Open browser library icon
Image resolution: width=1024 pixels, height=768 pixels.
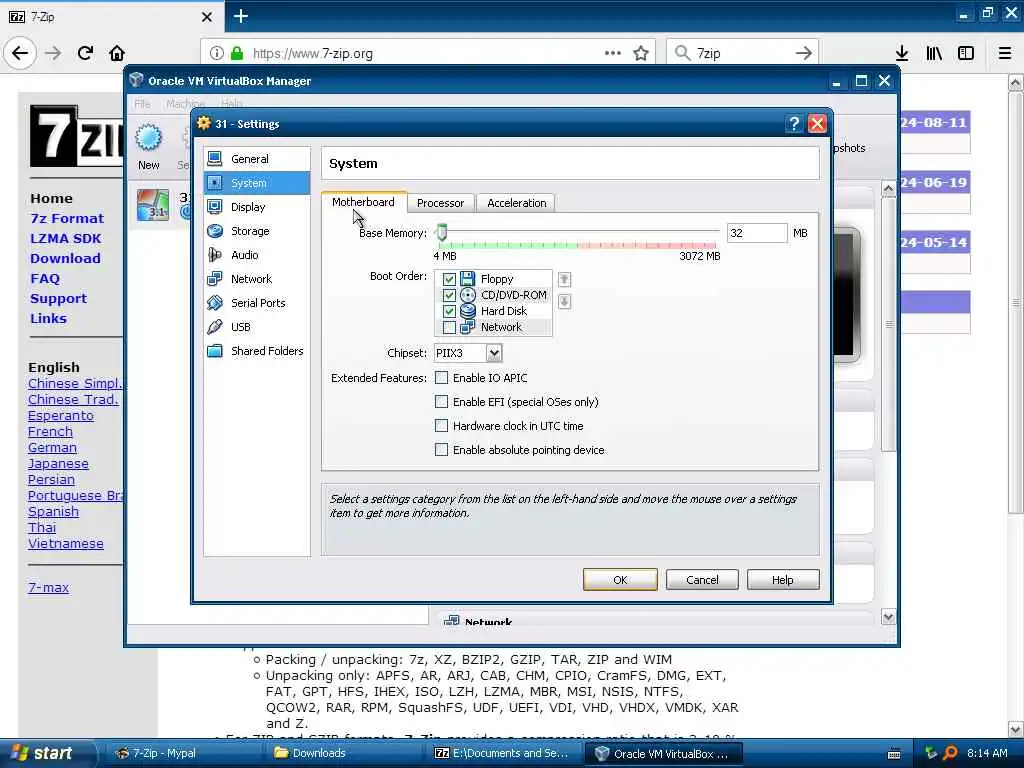coord(934,53)
